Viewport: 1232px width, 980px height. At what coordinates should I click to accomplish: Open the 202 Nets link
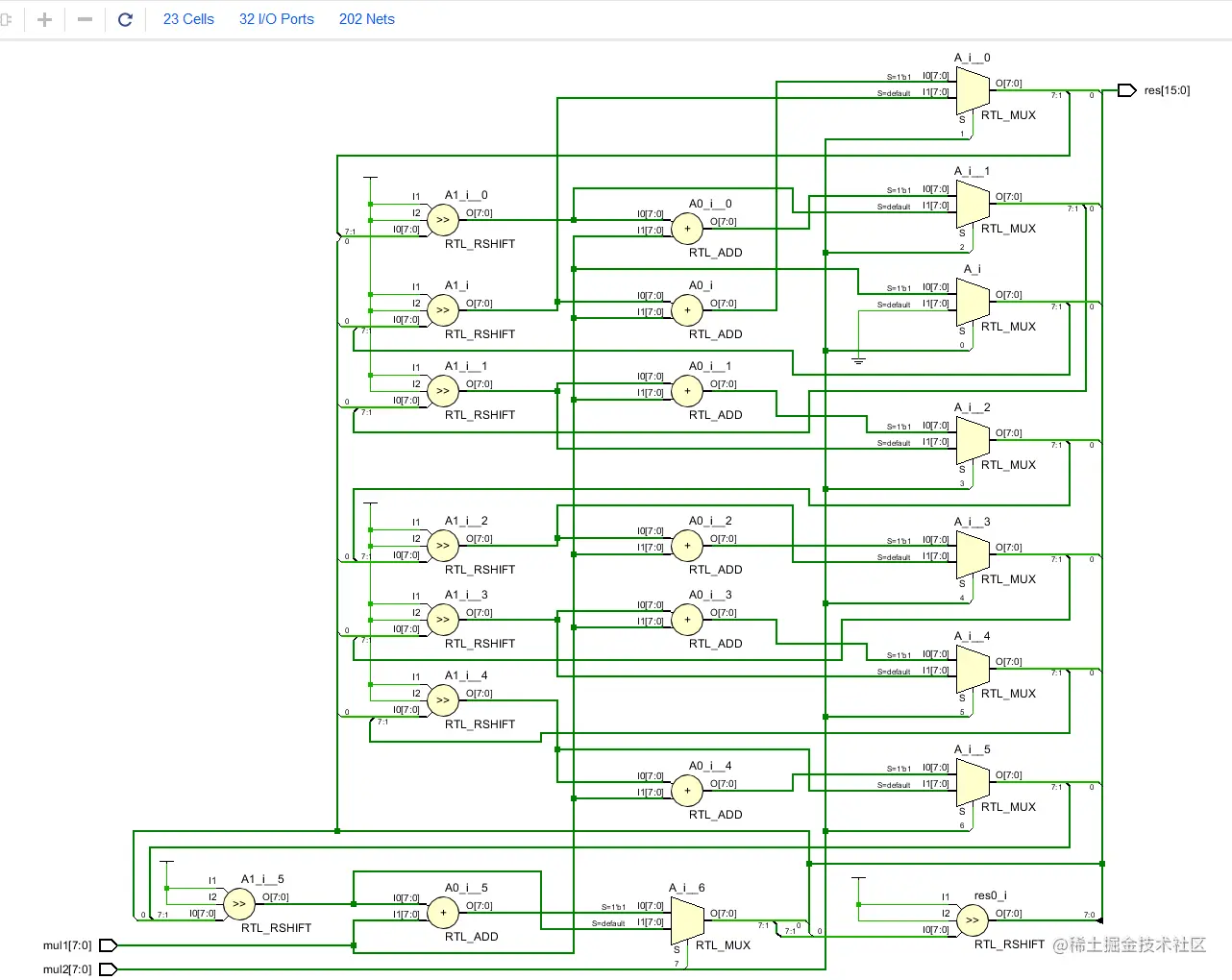tap(366, 19)
